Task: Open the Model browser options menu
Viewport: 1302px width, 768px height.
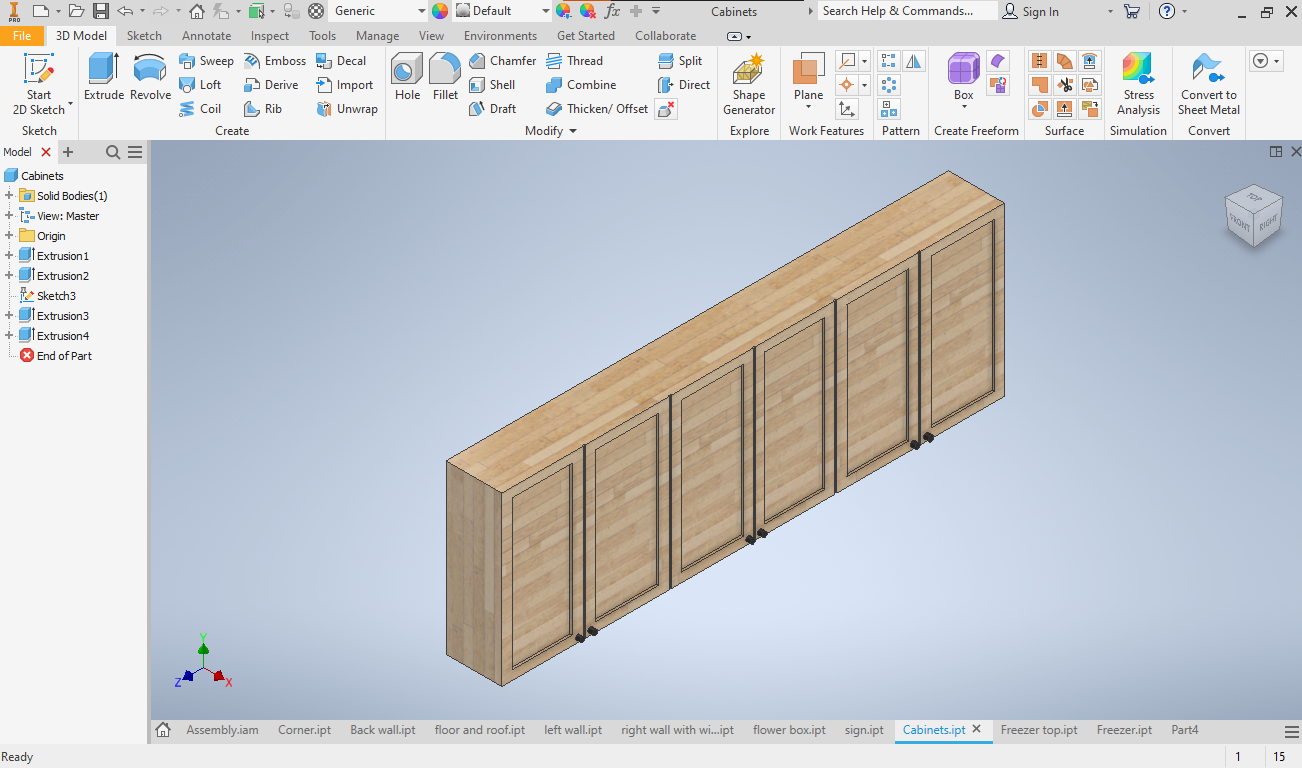Action: pos(135,152)
